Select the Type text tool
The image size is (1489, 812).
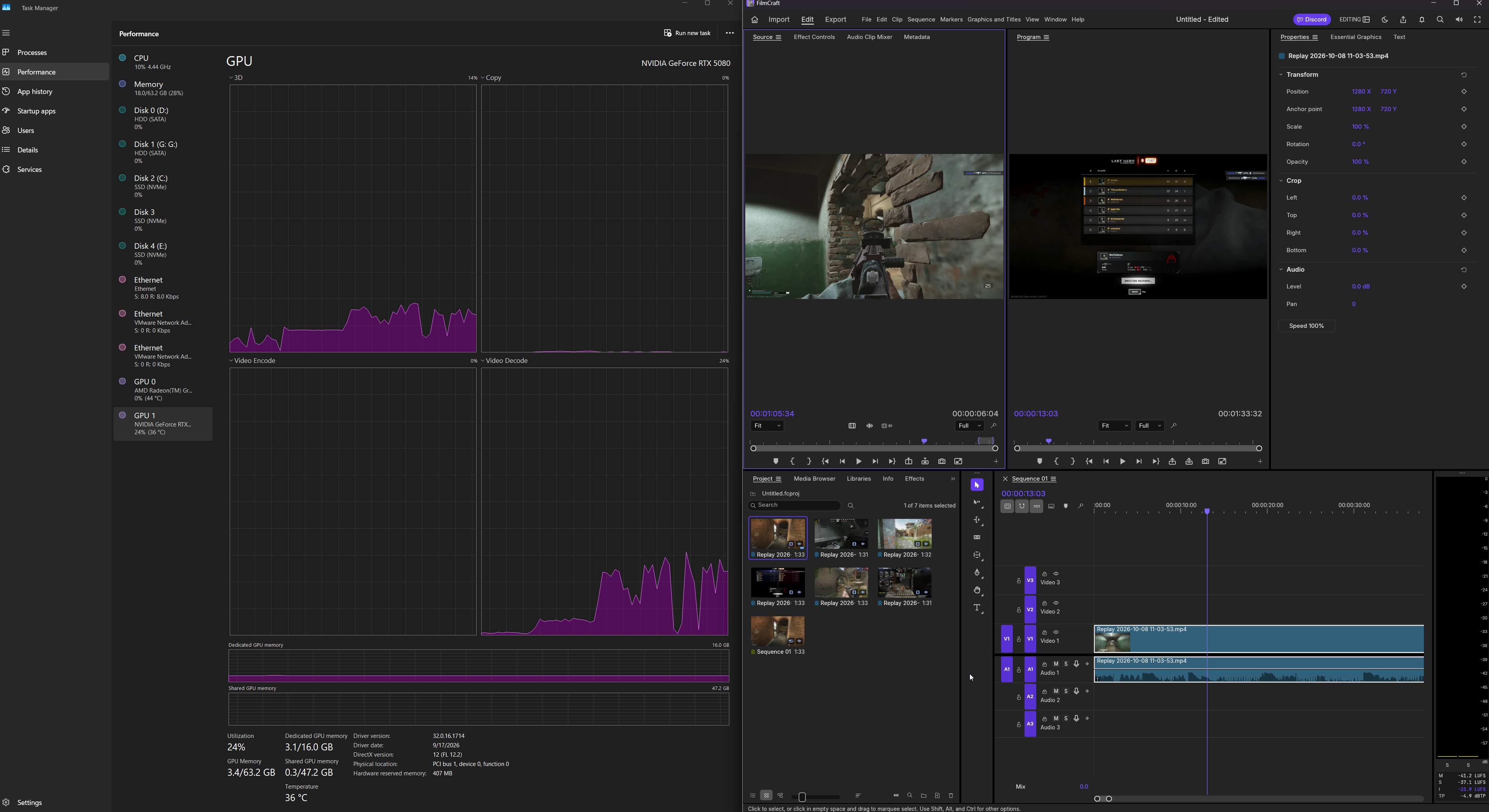pos(977,608)
